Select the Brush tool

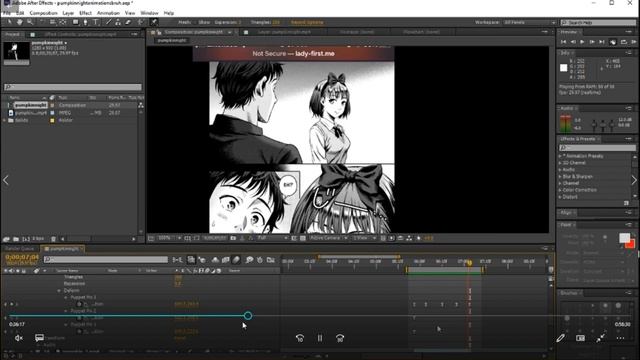(x=108, y=22)
